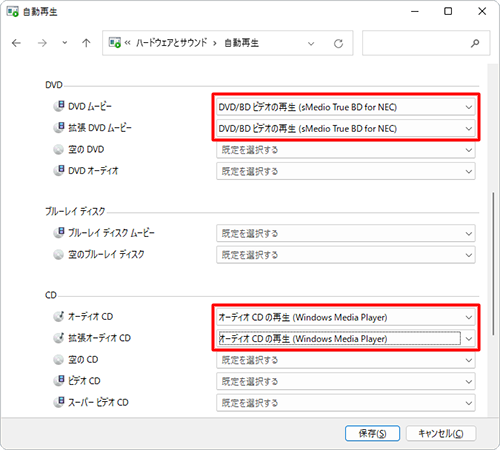The width and height of the screenshot is (500, 450).
Task: Click the control panel icon in the address bar
Action: tap(115, 43)
